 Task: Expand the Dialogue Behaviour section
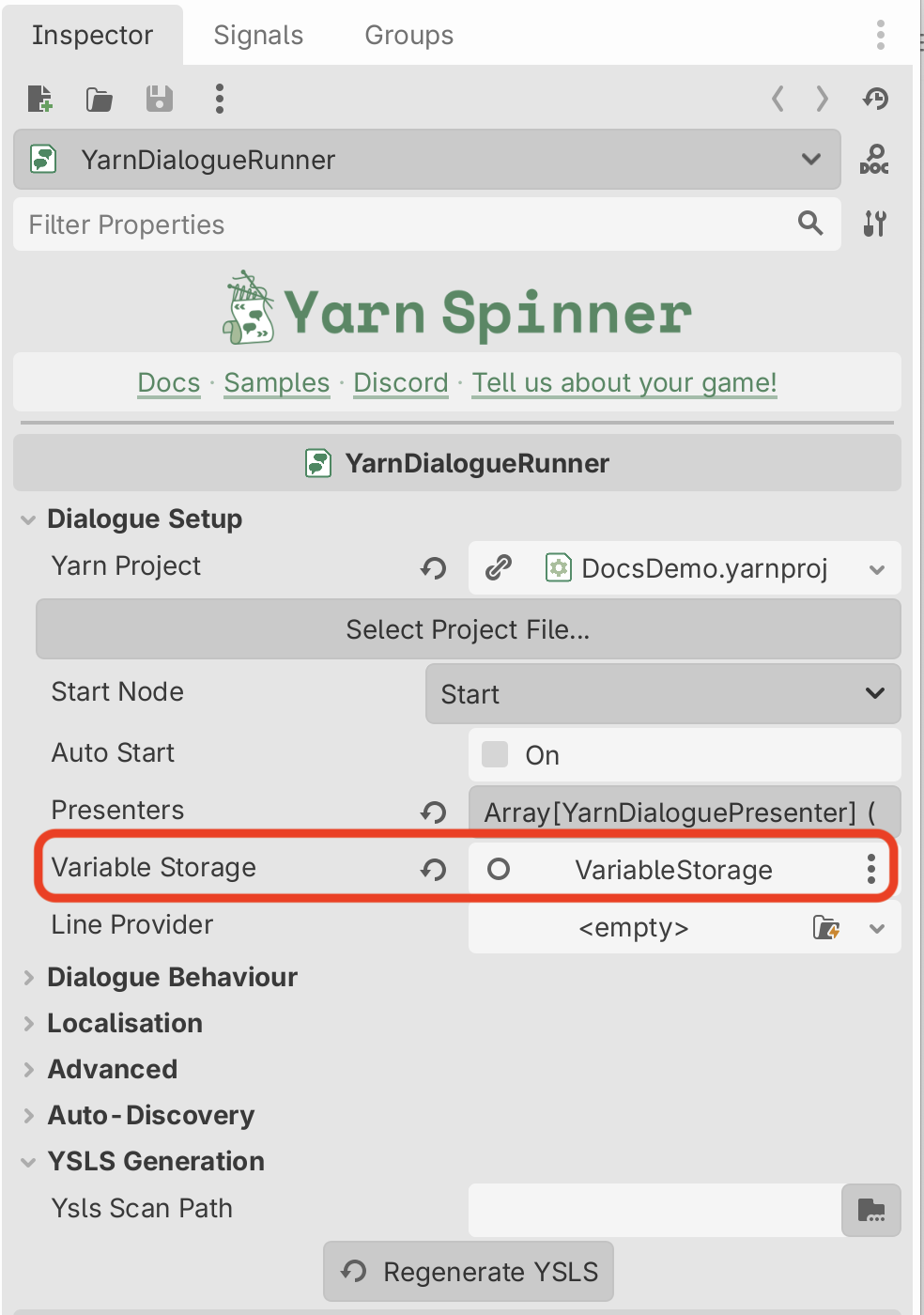(x=172, y=977)
